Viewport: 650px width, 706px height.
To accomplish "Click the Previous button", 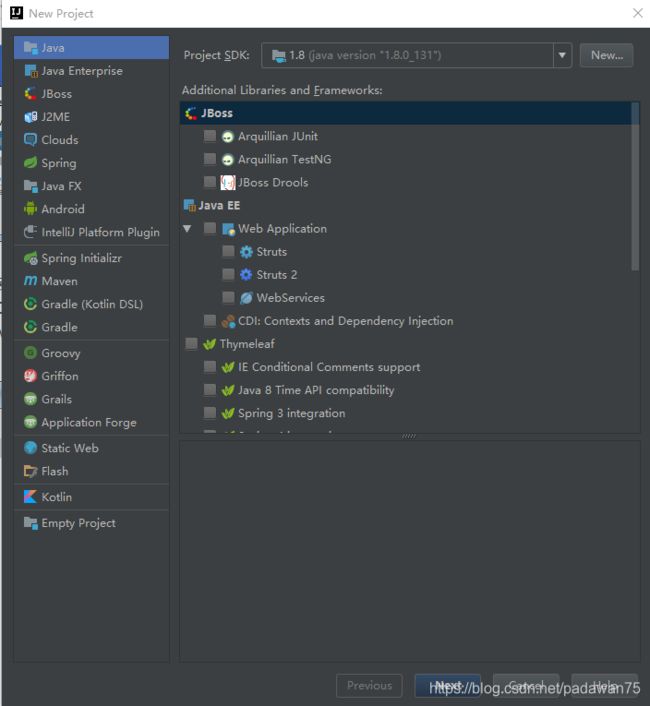I will pyautogui.click(x=369, y=686).
